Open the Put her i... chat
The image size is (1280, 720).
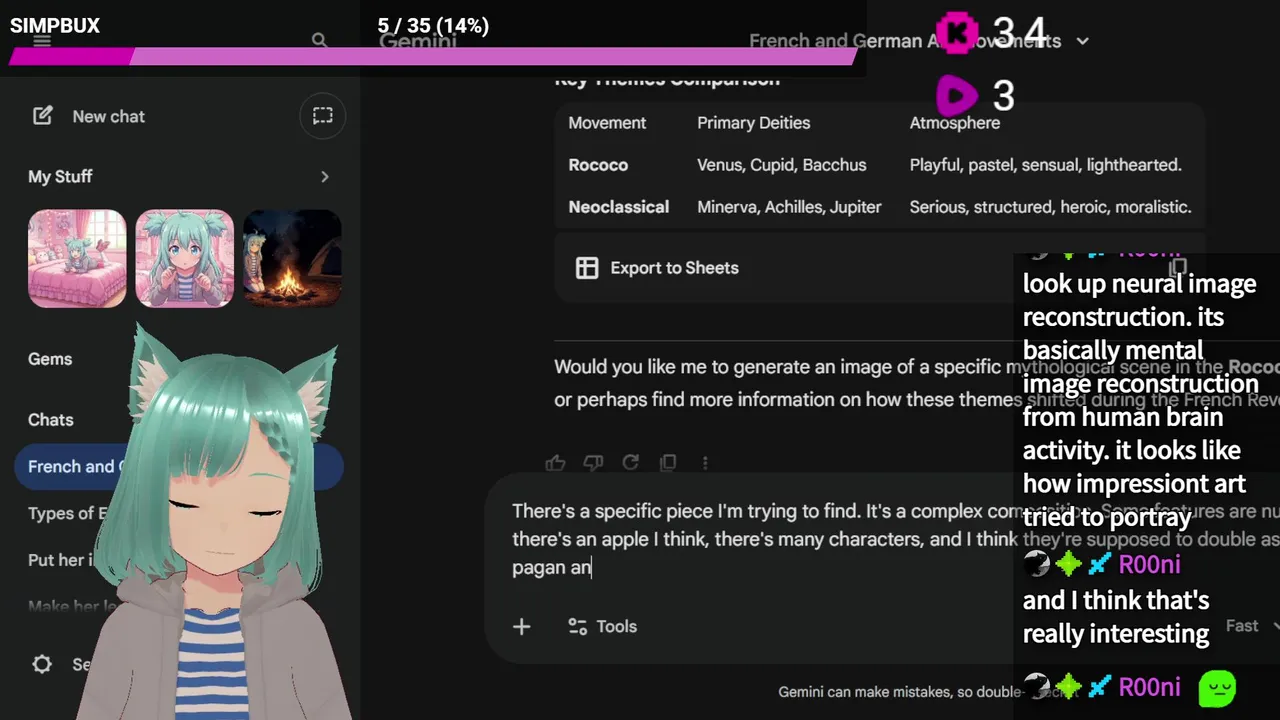[60, 560]
